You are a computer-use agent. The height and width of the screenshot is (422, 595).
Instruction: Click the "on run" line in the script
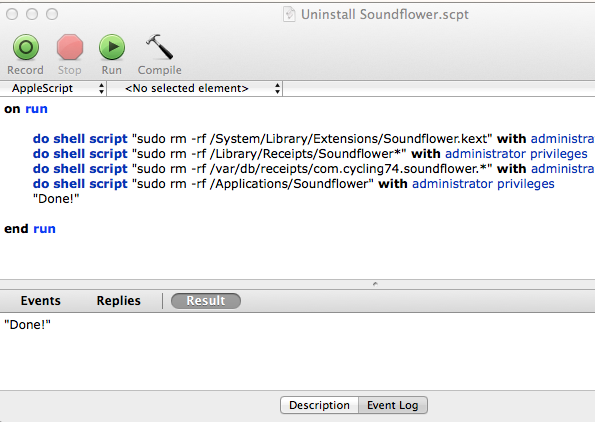click(26, 109)
